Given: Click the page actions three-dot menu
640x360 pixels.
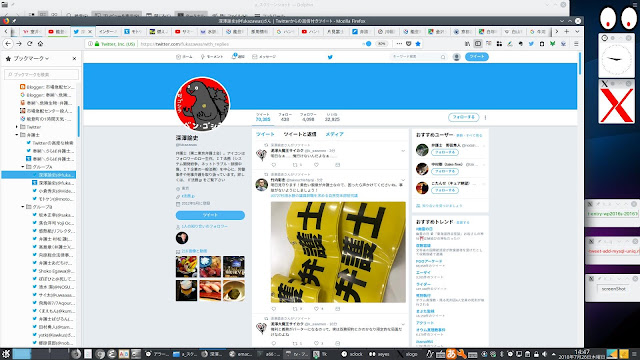Looking at the screenshot, I should coord(399,44).
